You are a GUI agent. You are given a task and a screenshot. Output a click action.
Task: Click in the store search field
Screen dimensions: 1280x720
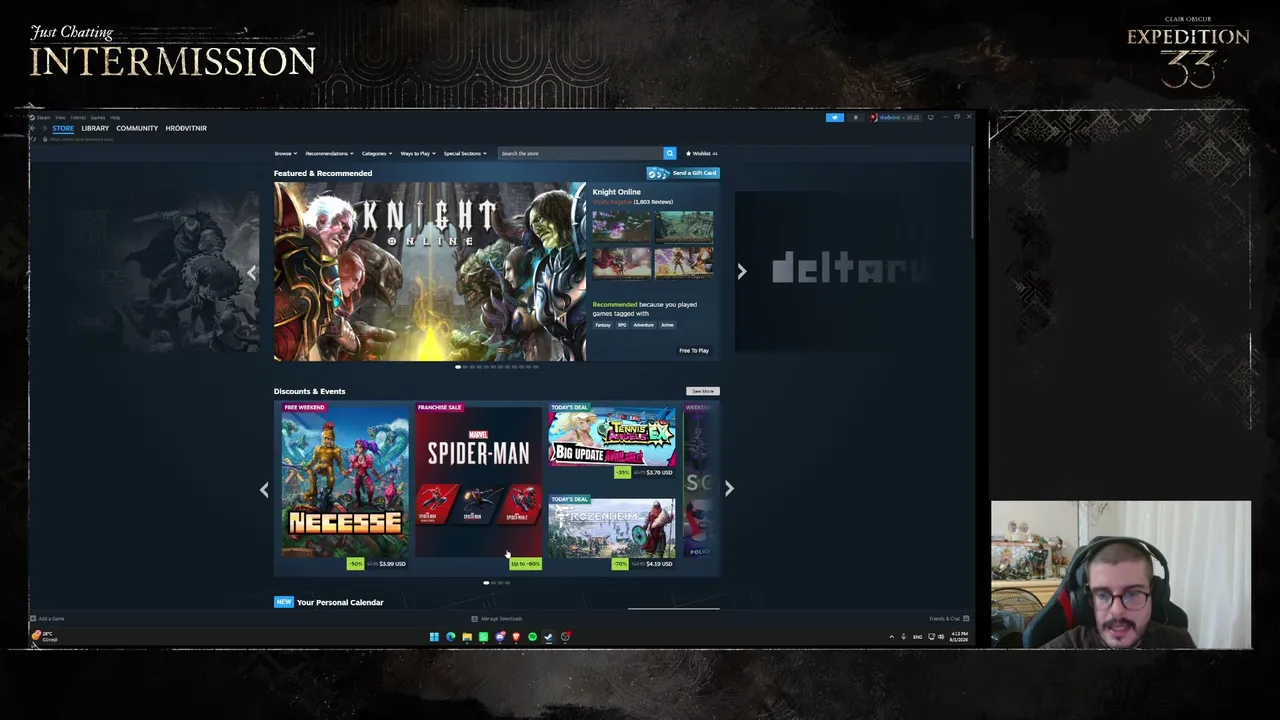coord(580,153)
